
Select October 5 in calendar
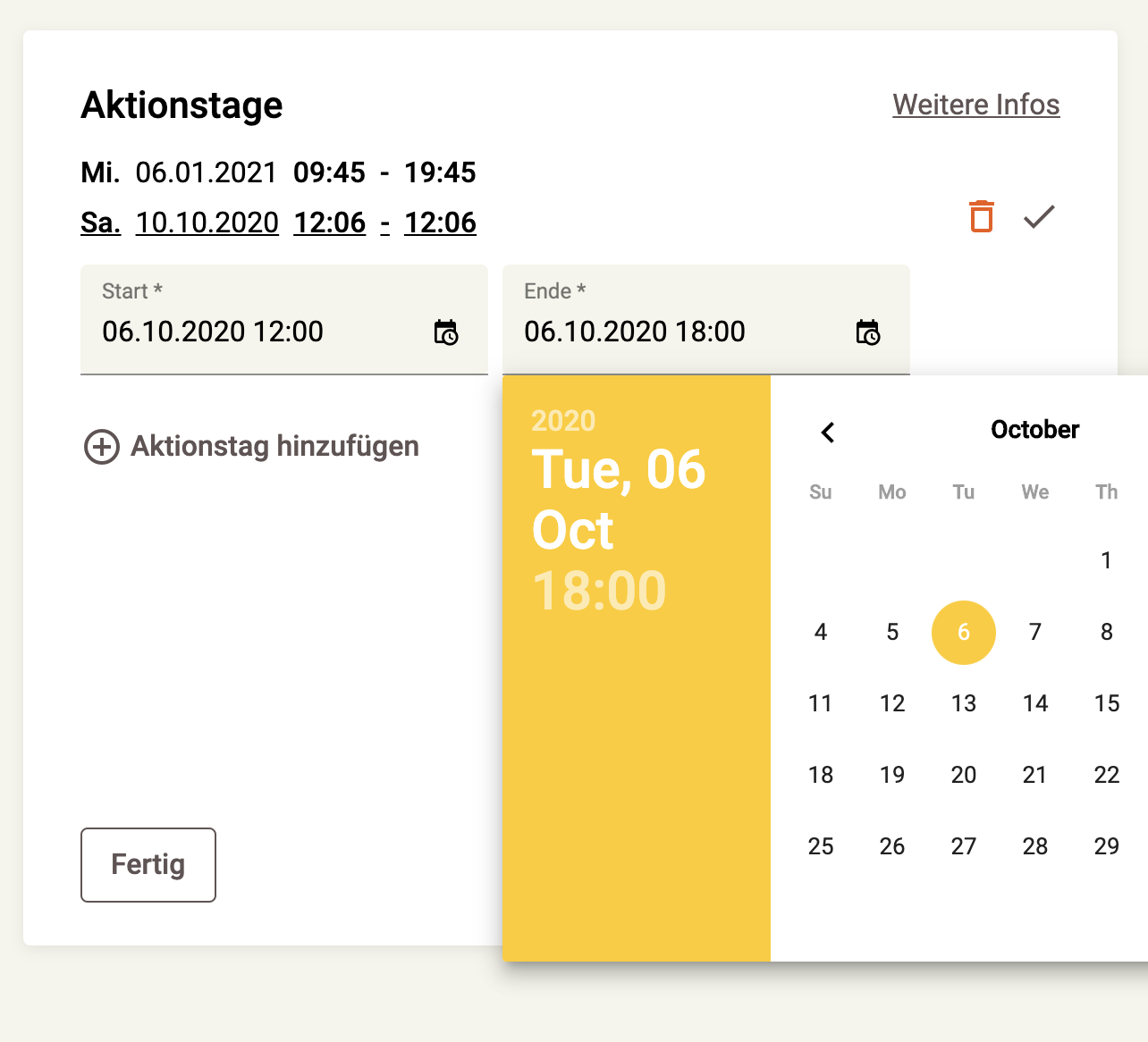point(892,632)
